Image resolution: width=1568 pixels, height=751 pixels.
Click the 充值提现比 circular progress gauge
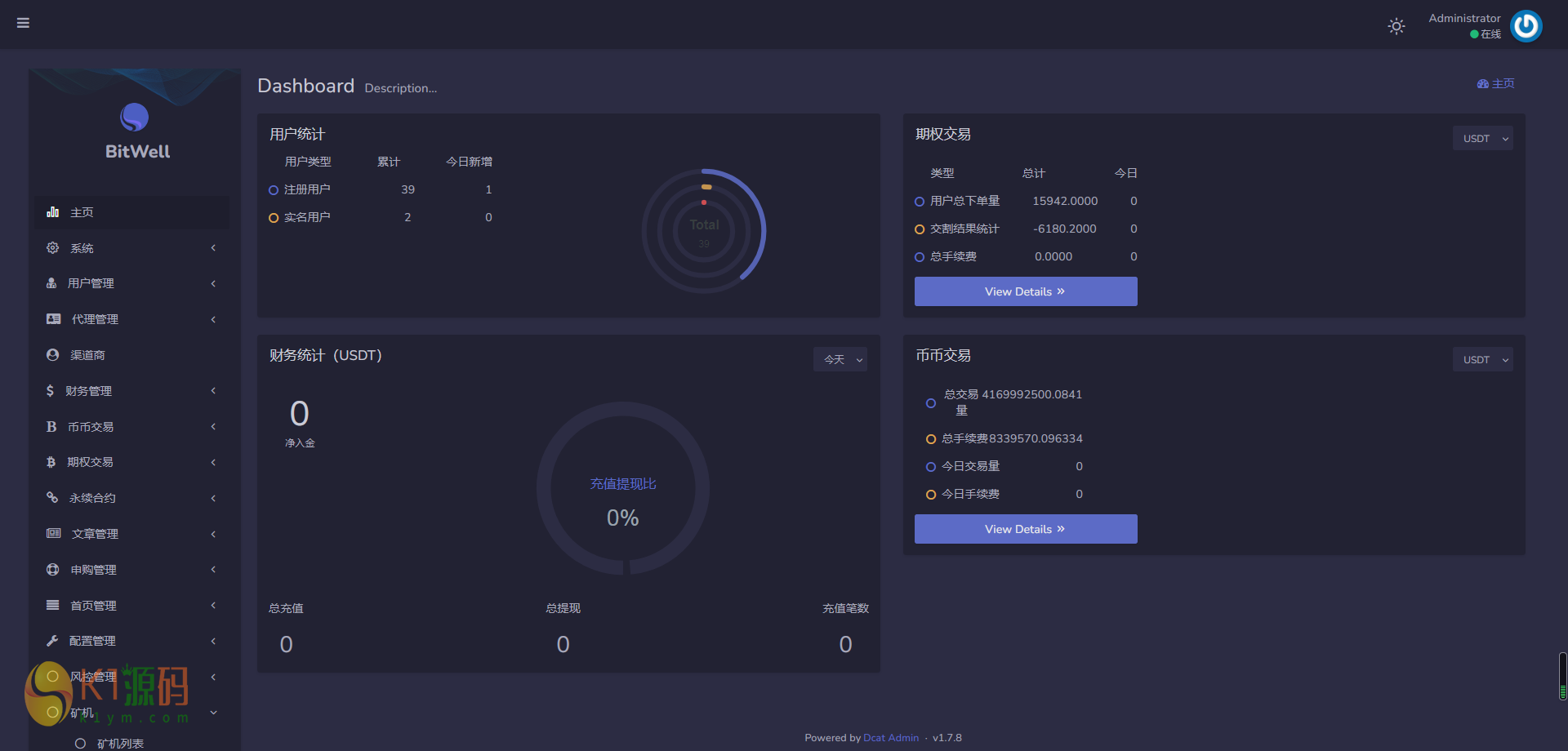coord(623,488)
